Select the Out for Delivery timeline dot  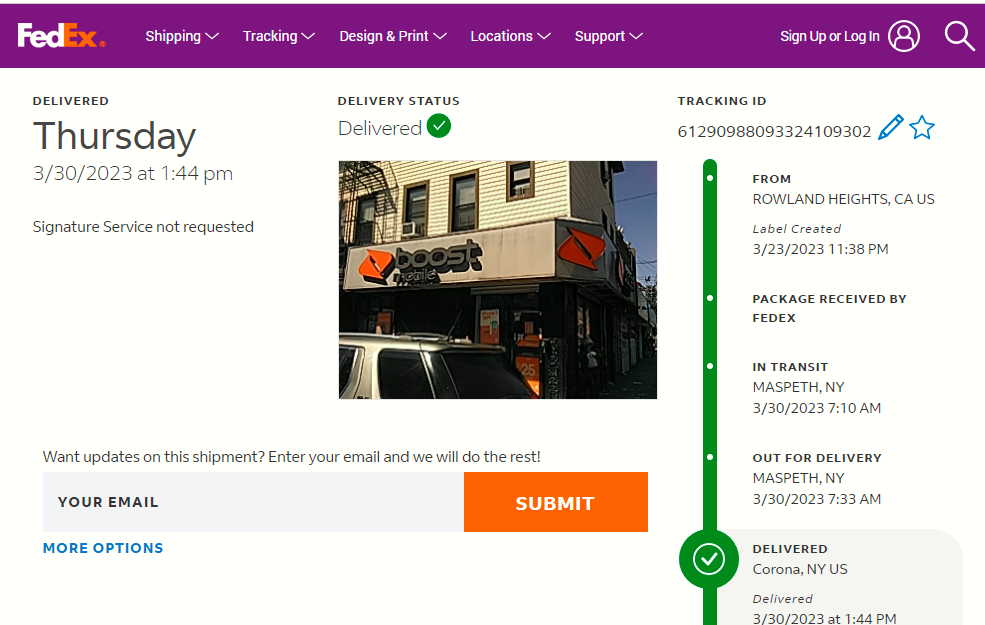710,457
